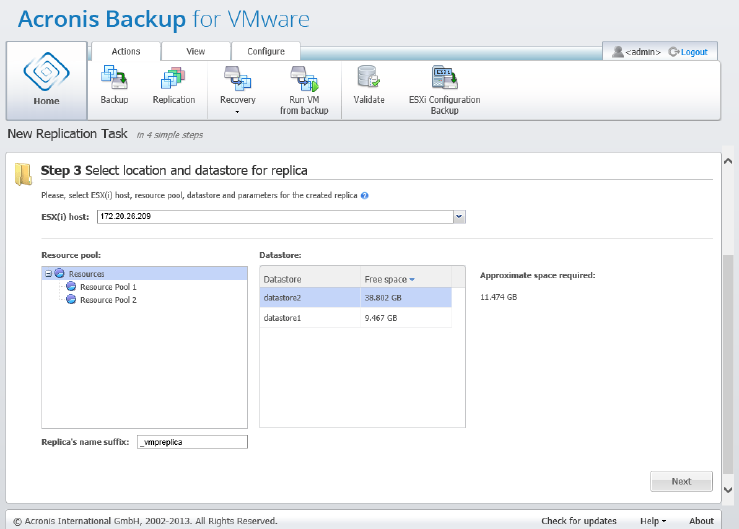Select the datastore1 row
The image size is (739, 529).
[x=283, y=318]
